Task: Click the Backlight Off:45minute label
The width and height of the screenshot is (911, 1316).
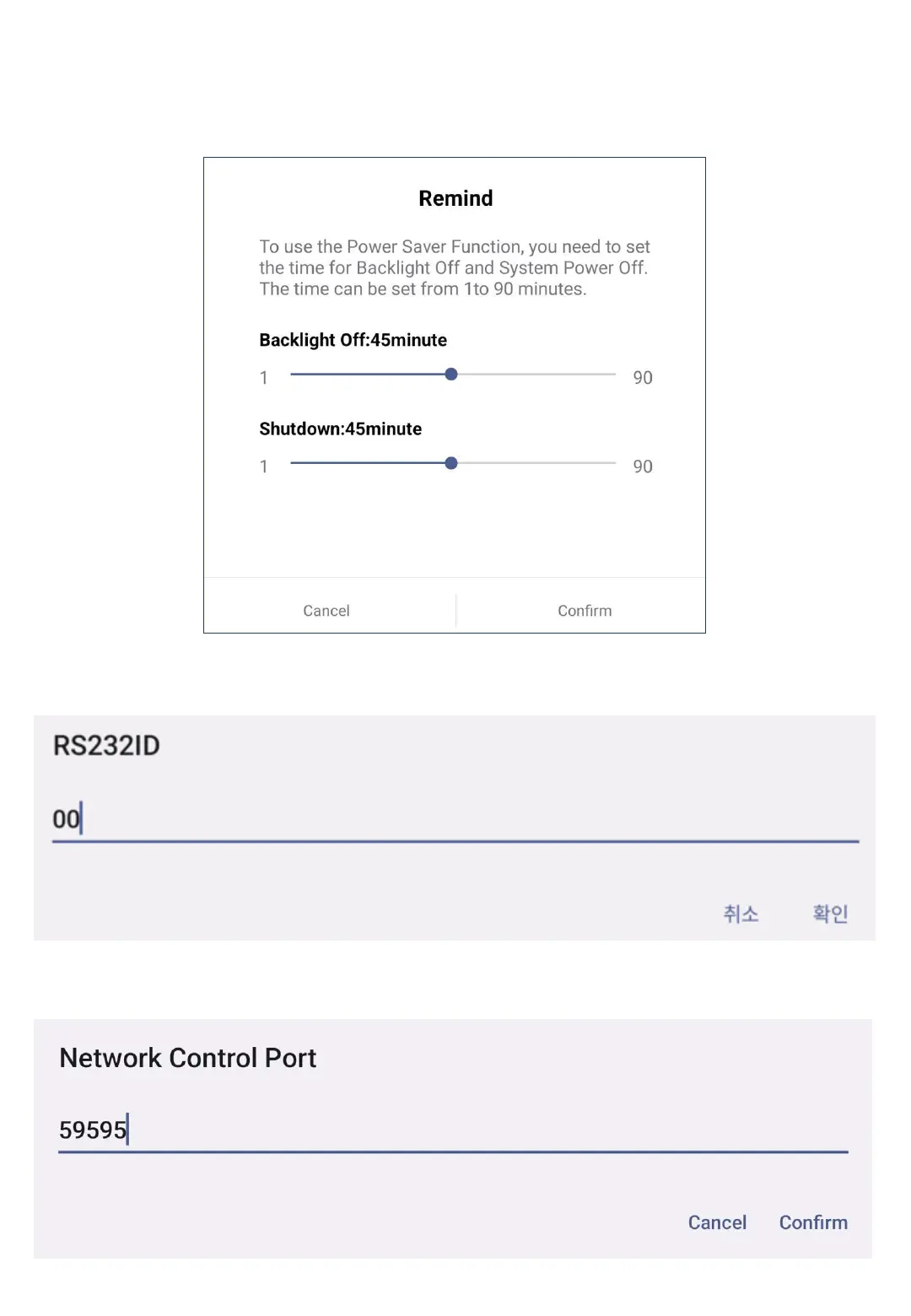Action: [353, 340]
